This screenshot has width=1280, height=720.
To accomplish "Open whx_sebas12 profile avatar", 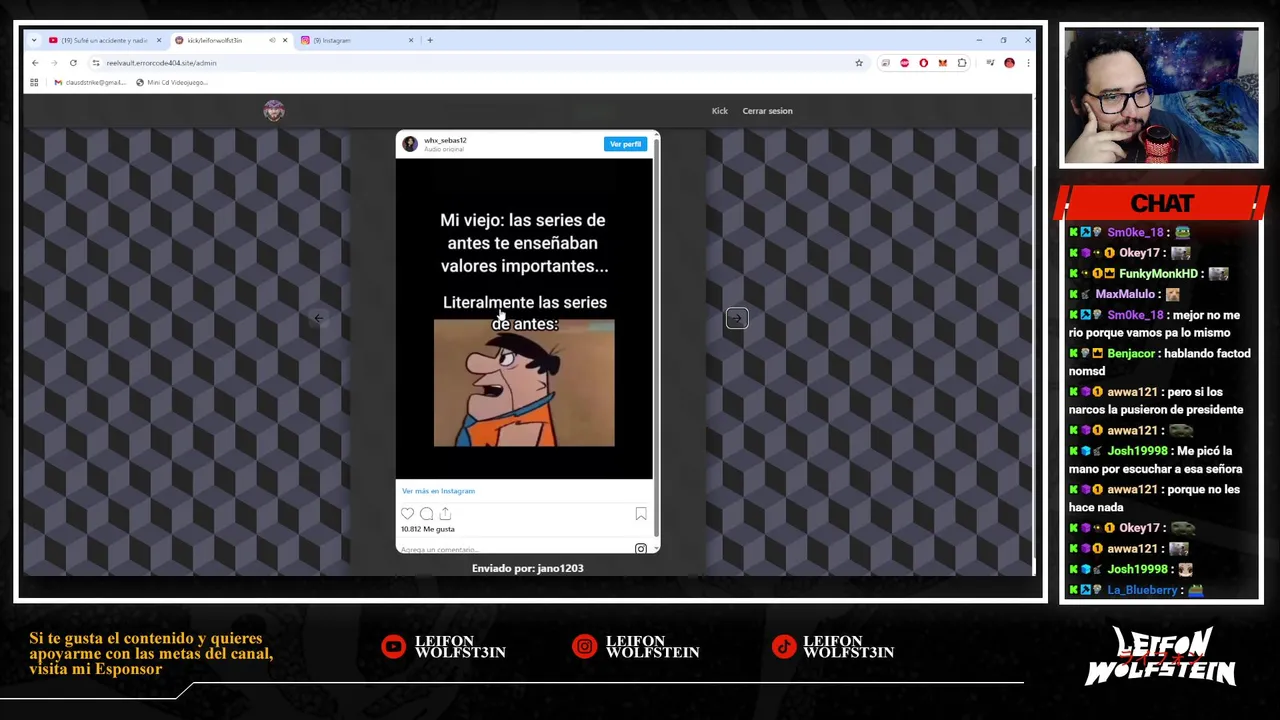I will pyautogui.click(x=409, y=144).
